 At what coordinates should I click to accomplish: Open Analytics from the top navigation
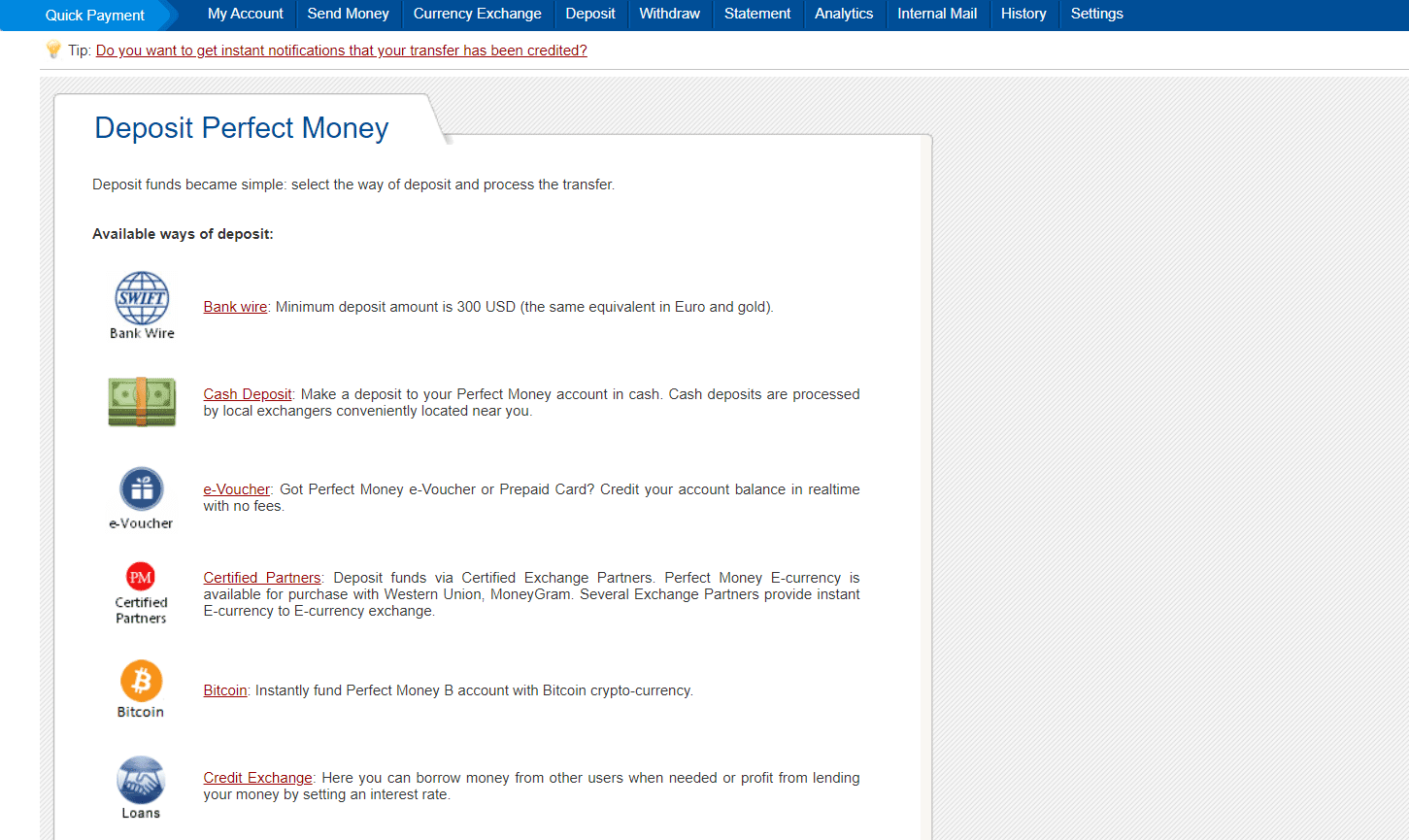click(x=844, y=14)
